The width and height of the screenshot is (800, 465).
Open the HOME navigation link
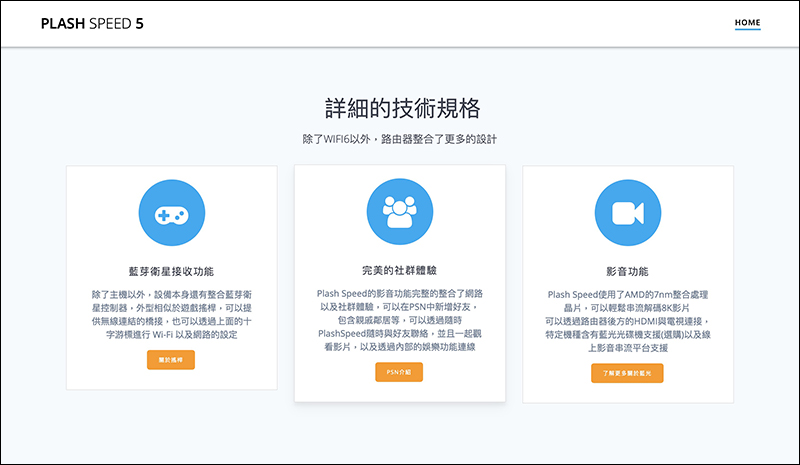tap(747, 22)
